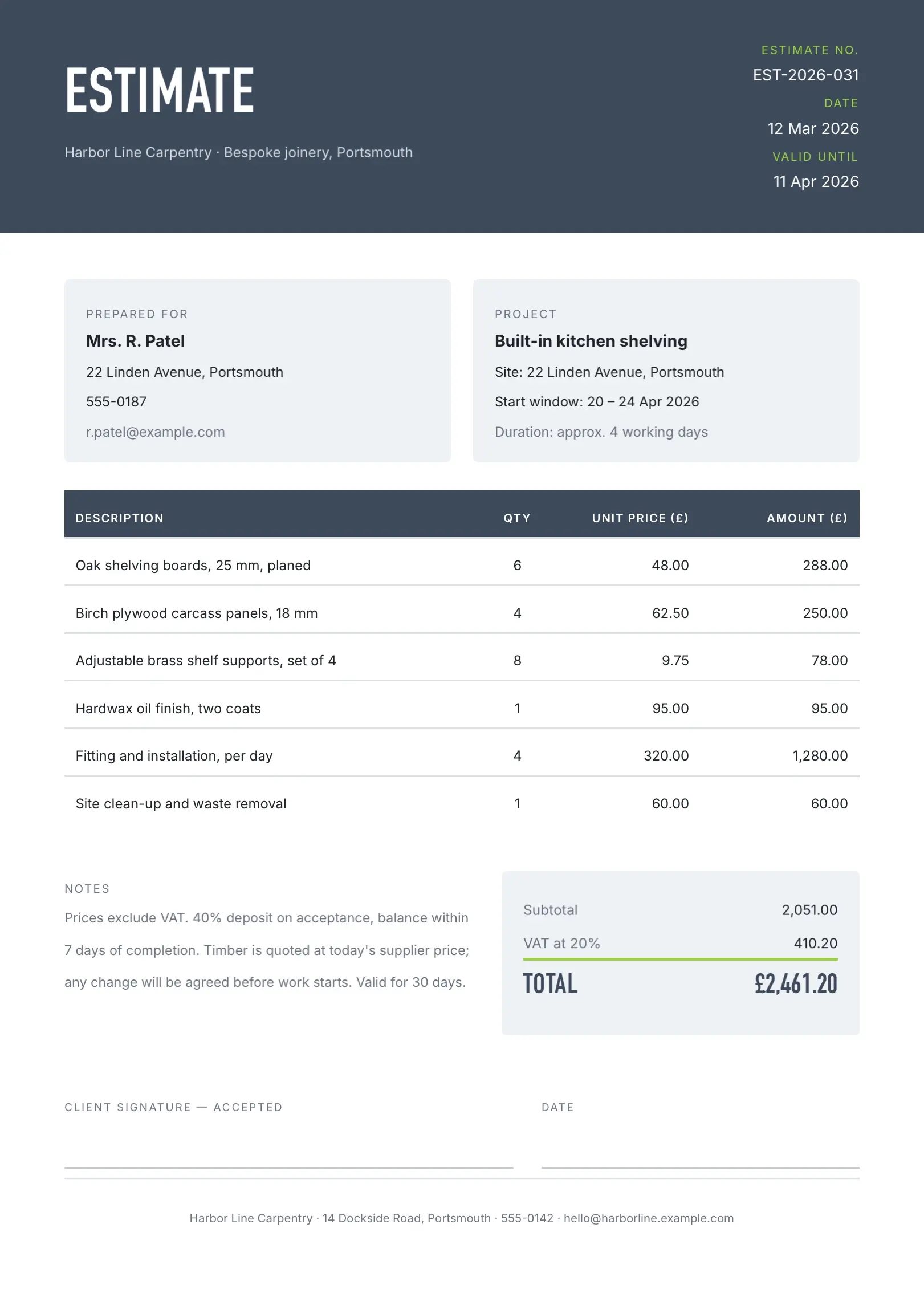Click unit price 320.00
This screenshot has height=1305, width=924.
(x=666, y=756)
